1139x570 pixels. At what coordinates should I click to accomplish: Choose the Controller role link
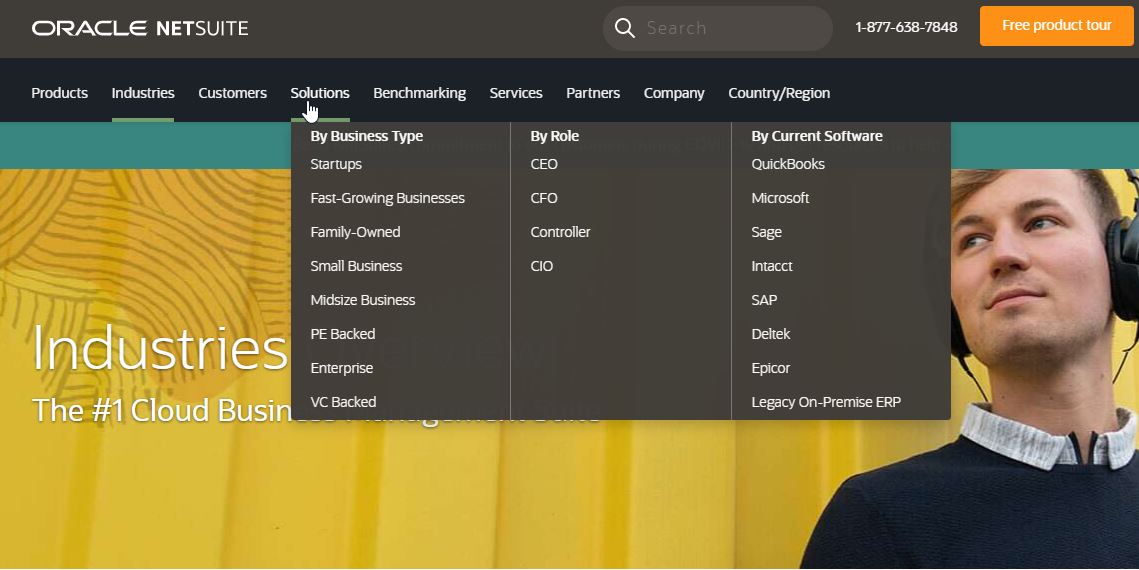click(x=560, y=232)
